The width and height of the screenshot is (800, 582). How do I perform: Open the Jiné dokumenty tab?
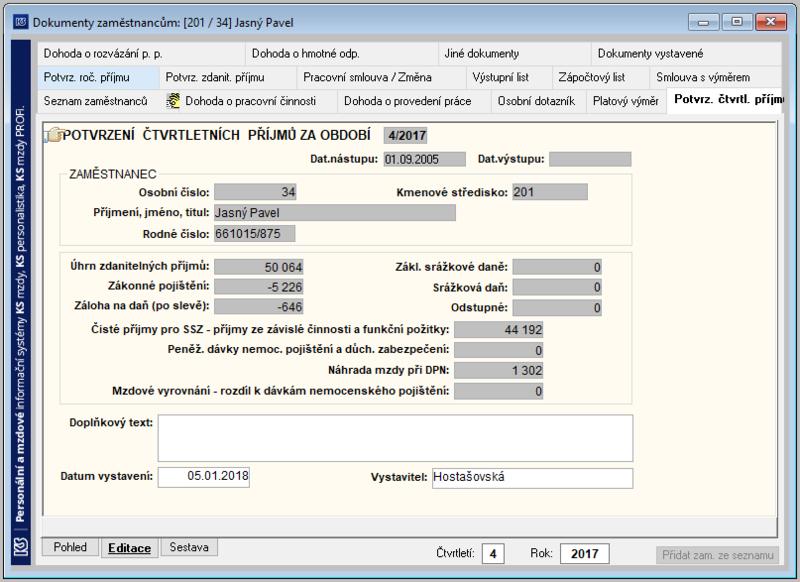[x=515, y=54]
